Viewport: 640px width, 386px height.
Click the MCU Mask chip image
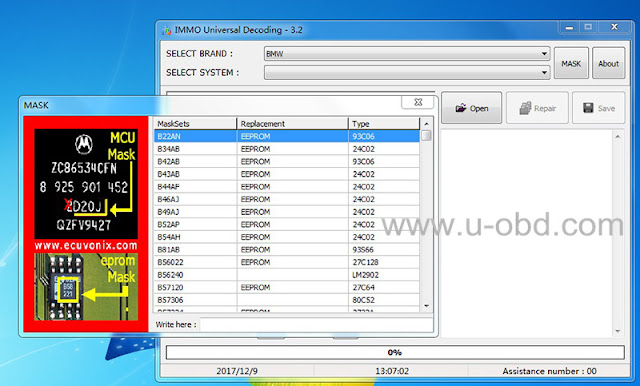(x=86, y=184)
